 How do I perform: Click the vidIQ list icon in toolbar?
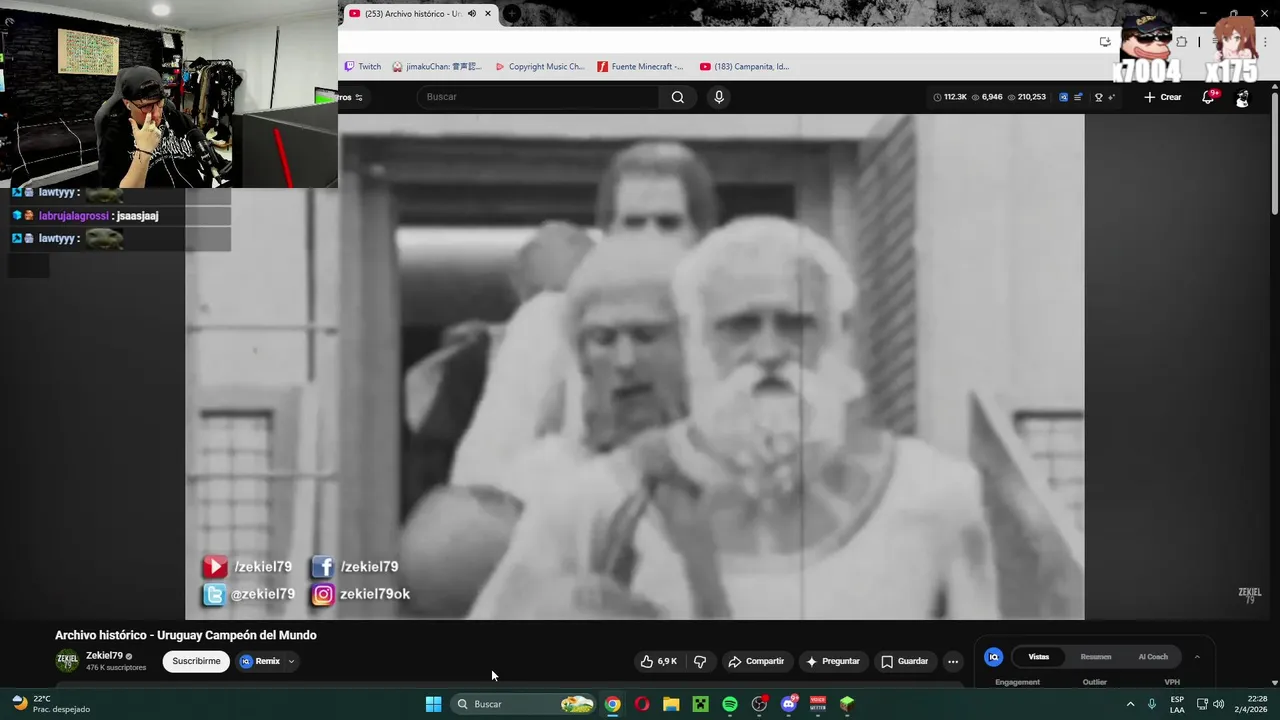tap(1078, 97)
